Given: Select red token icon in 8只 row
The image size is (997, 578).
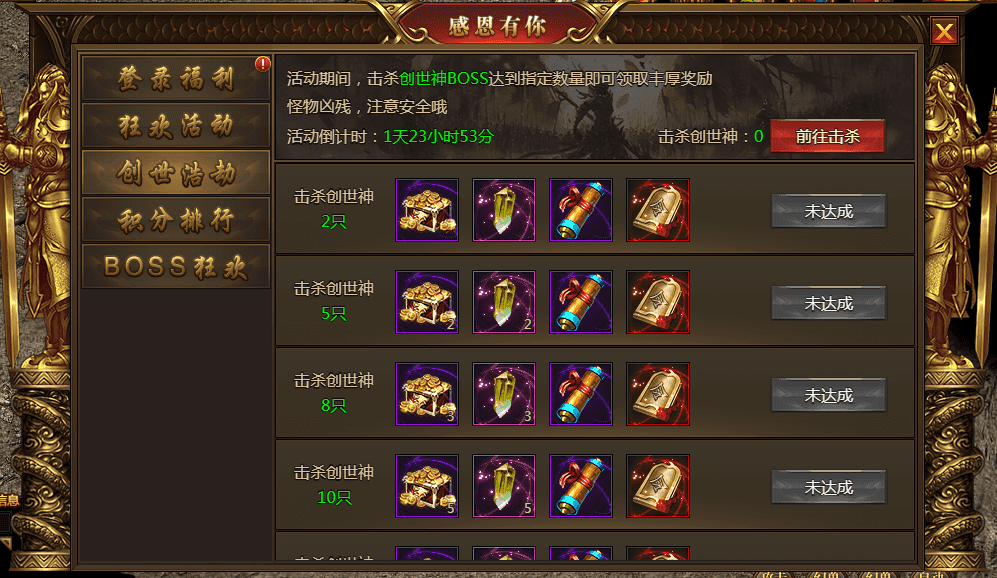Looking at the screenshot, I should pos(657,394).
